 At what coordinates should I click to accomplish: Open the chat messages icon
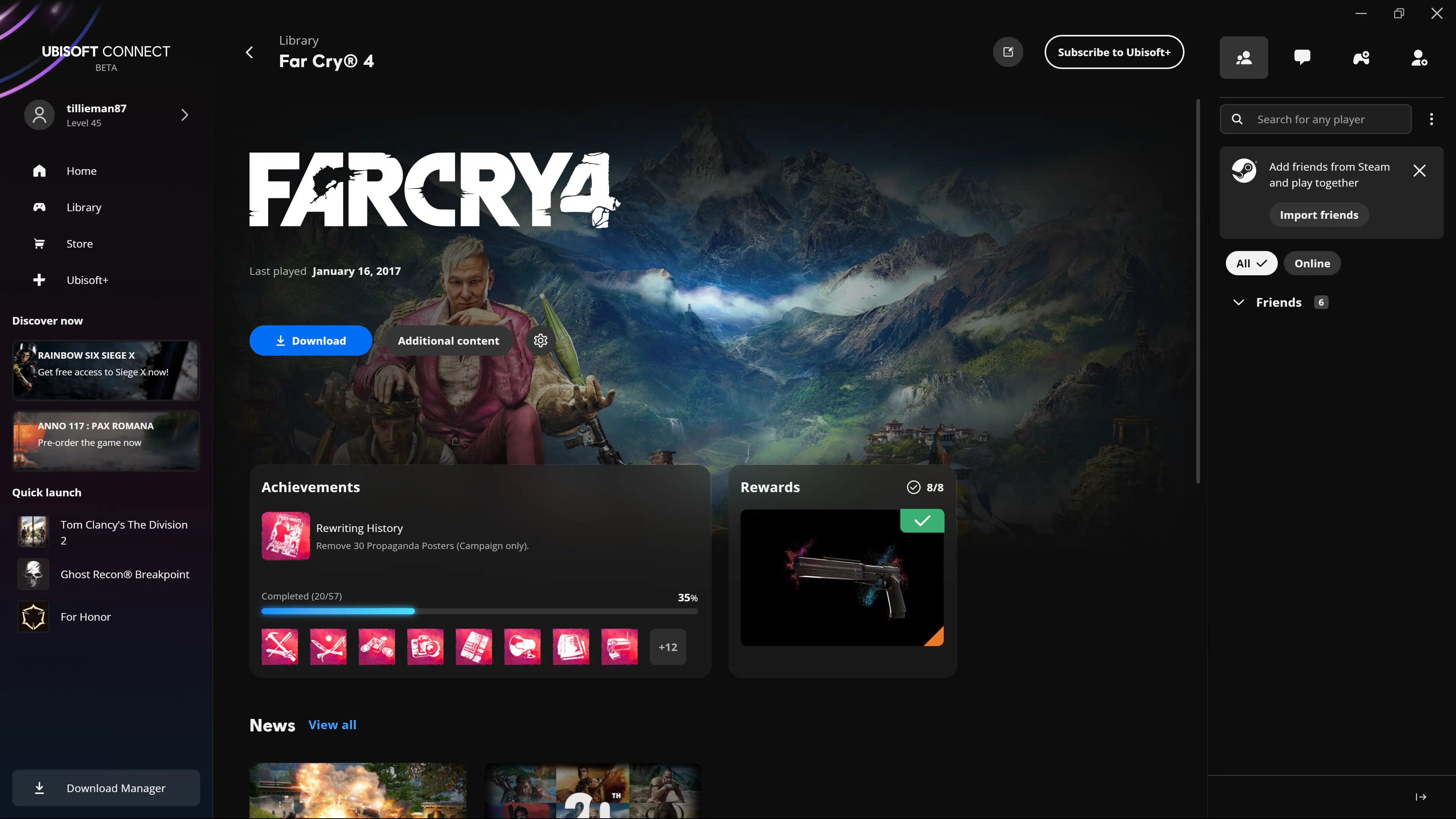coord(1302,58)
